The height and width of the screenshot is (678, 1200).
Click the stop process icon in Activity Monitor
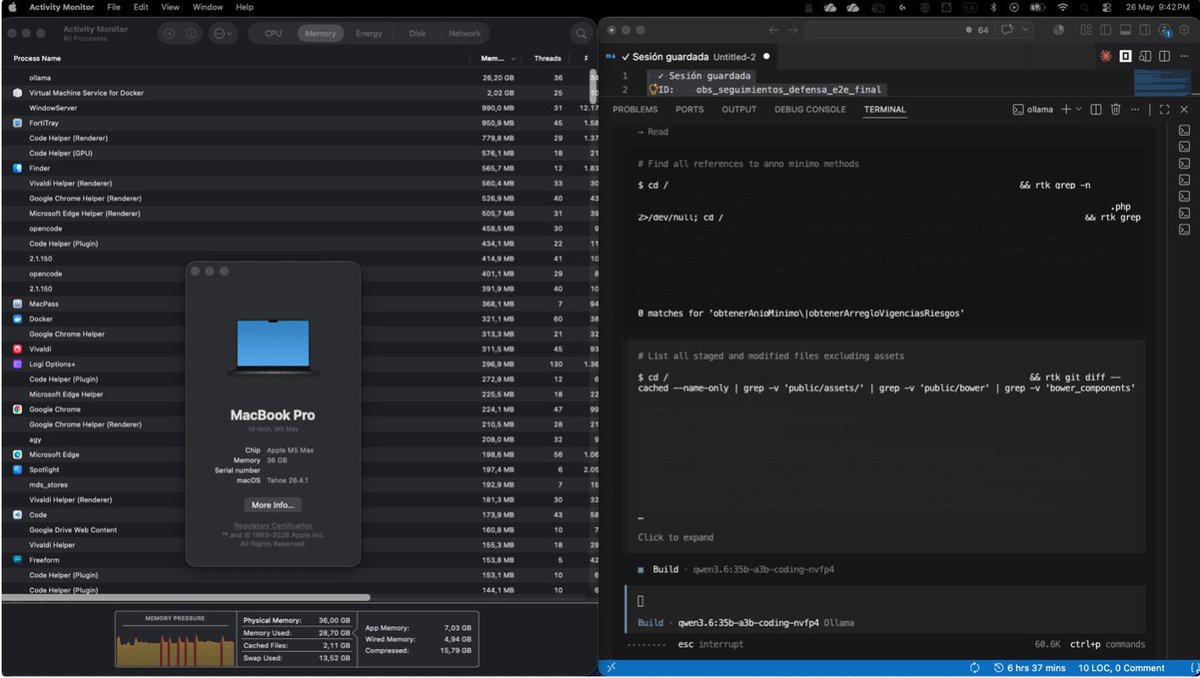(x=168, y=33)
